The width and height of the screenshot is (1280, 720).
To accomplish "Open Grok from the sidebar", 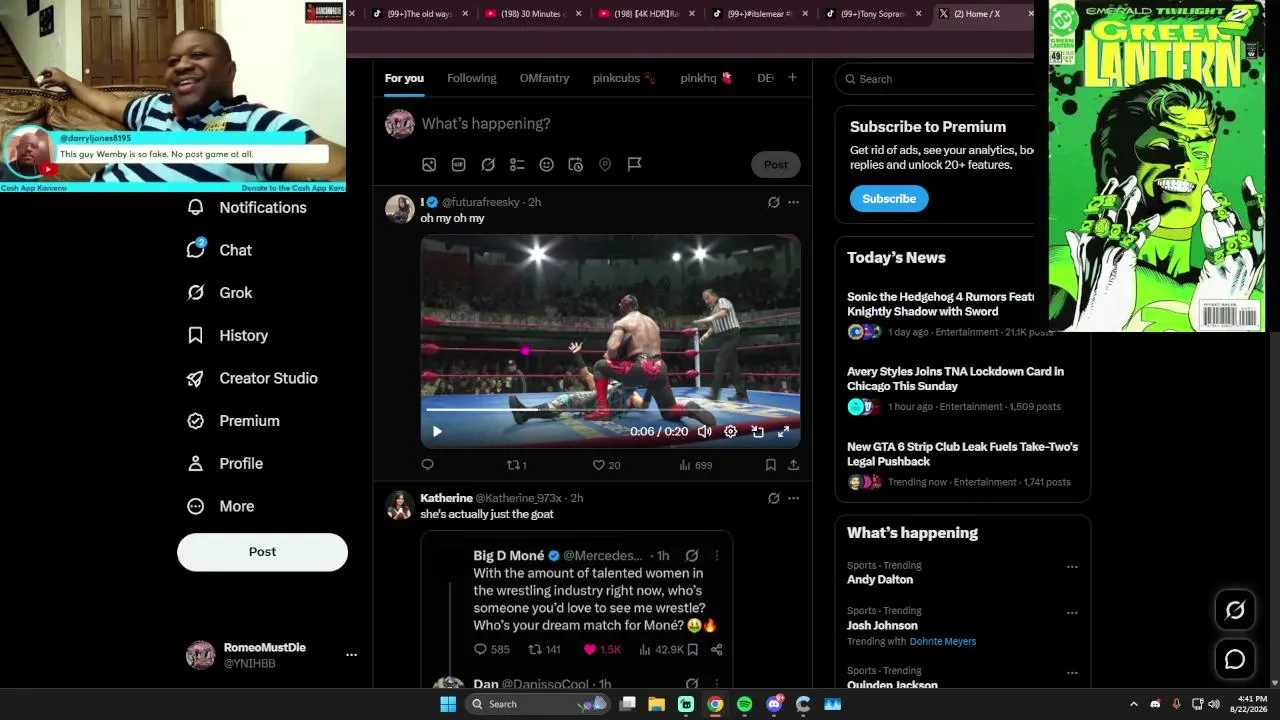I will 220,293.
